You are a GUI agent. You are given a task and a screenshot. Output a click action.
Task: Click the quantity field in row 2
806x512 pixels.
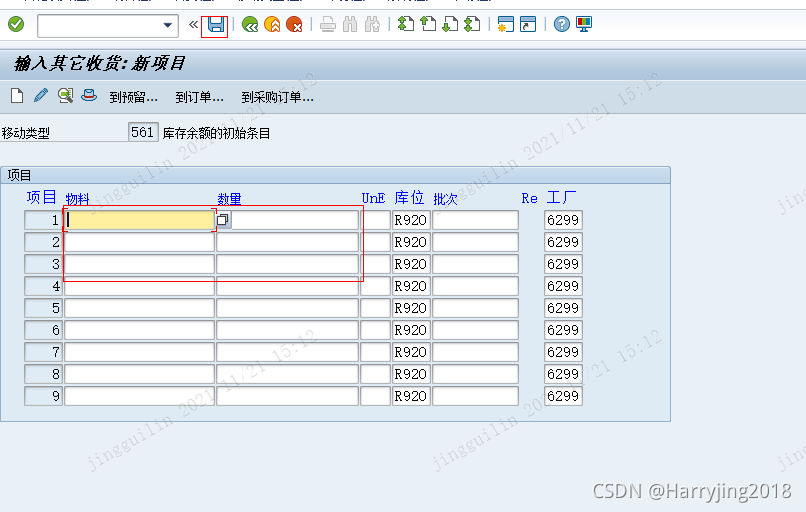click(287, 242)
